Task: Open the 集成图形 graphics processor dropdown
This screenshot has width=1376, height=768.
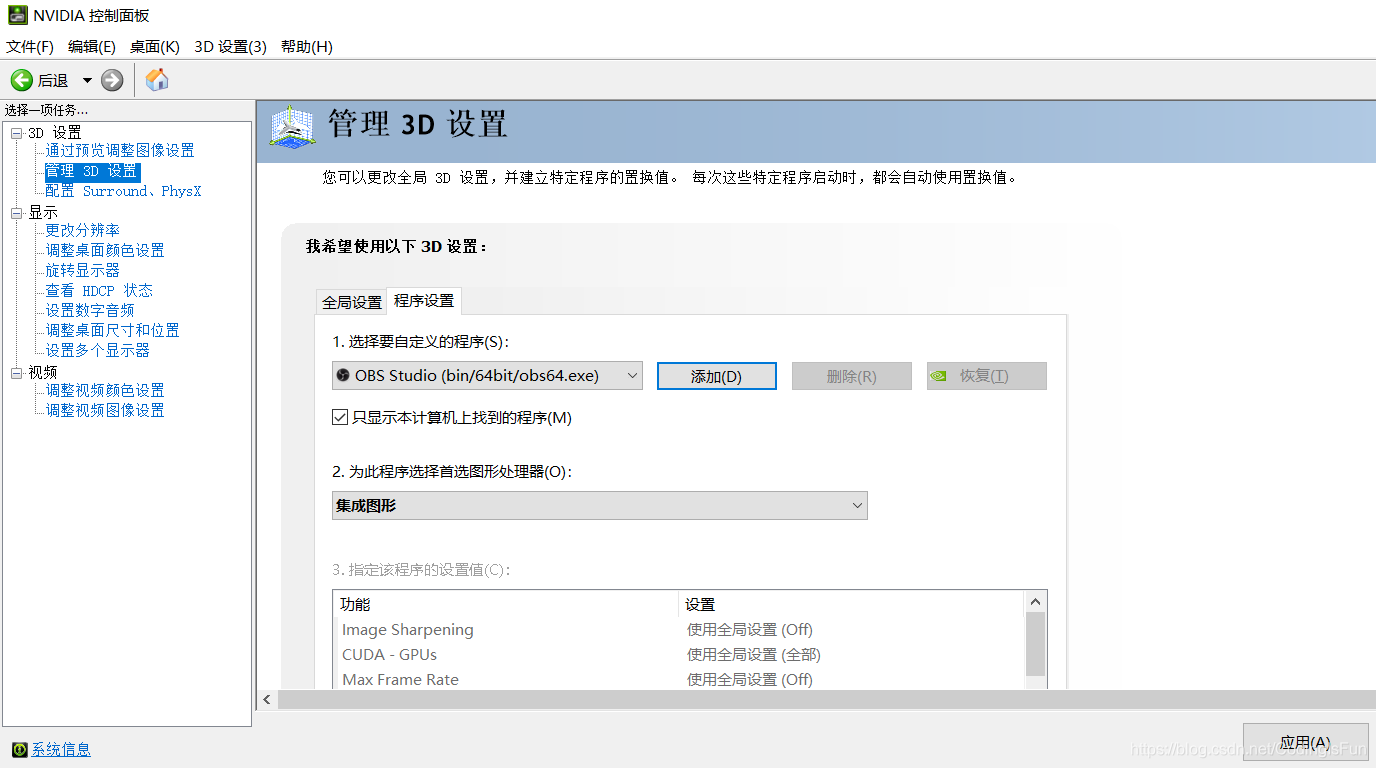Action: click(x=600, y=505)
